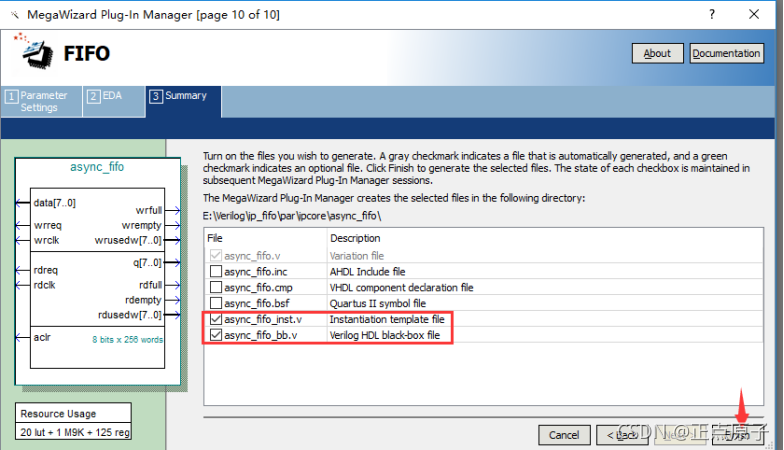This screenshot has width=784, height=450.
Task: Click the async_fifo block diagram title
Action: (97, 166)
